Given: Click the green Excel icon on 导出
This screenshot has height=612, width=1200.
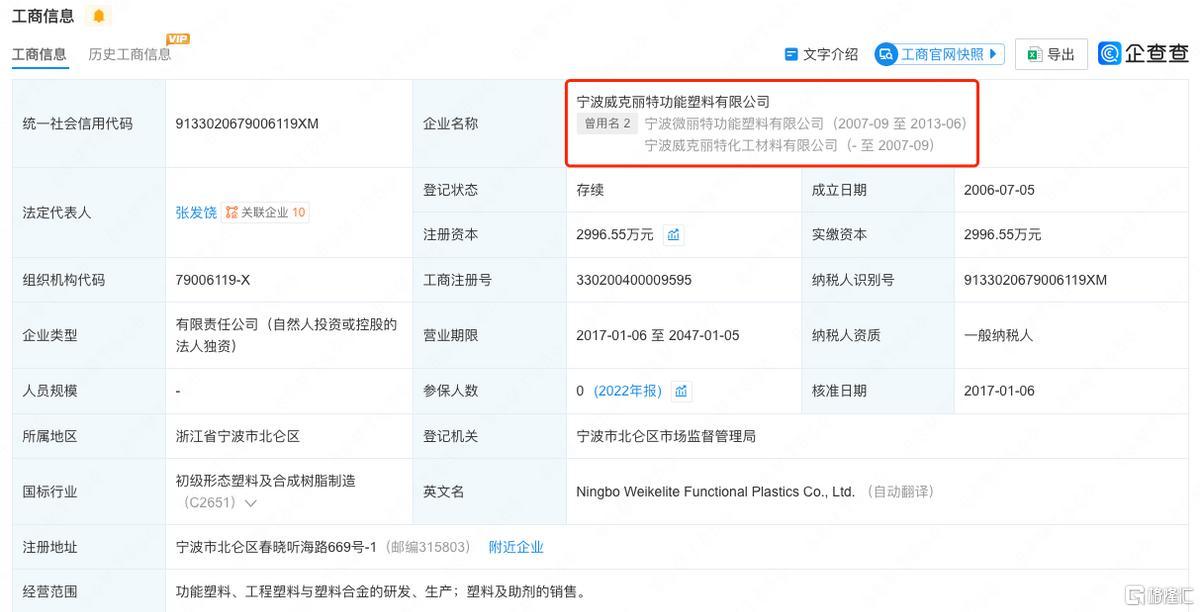Looking at the screenshot, I should (1034, 54).
